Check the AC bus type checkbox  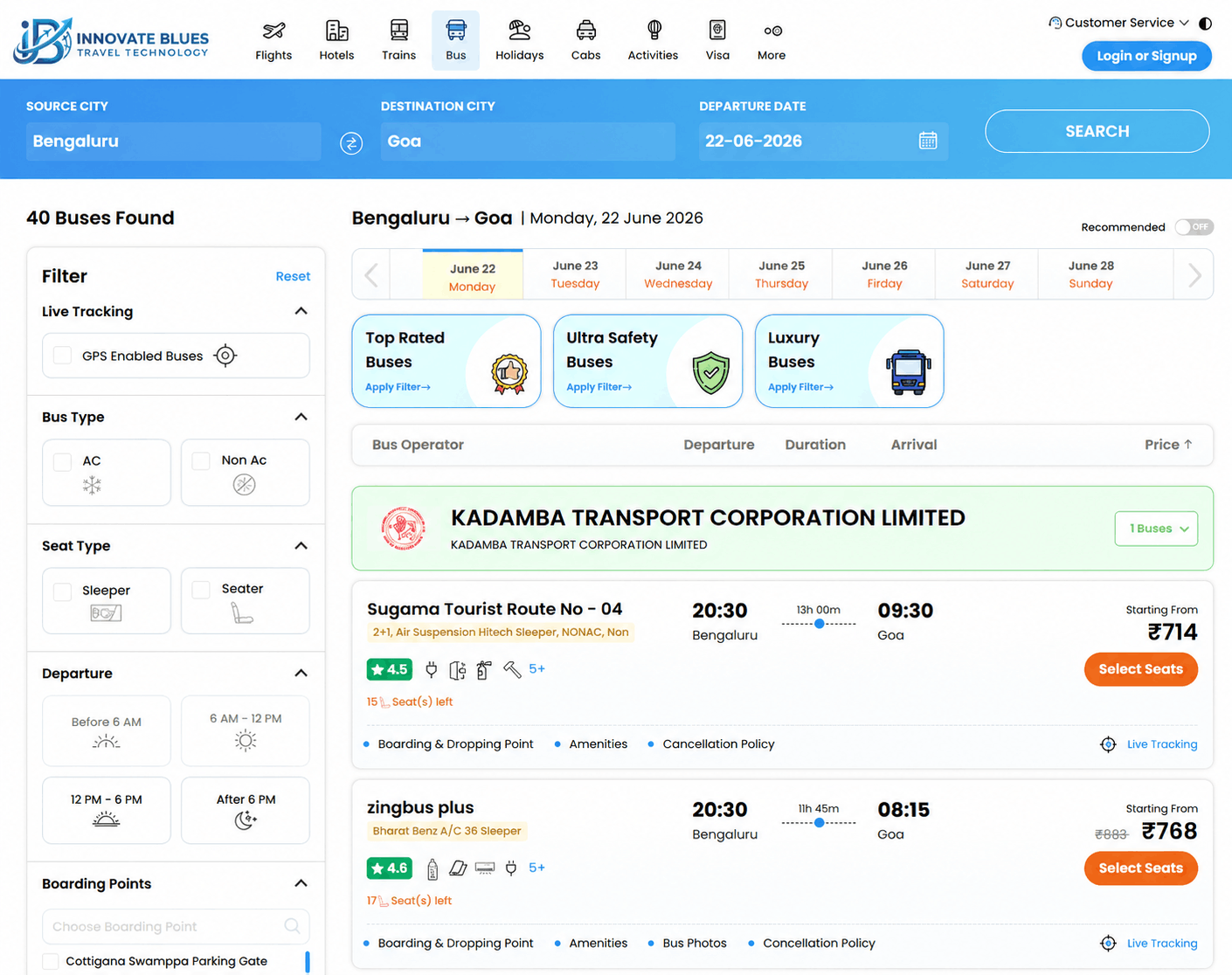62,461
